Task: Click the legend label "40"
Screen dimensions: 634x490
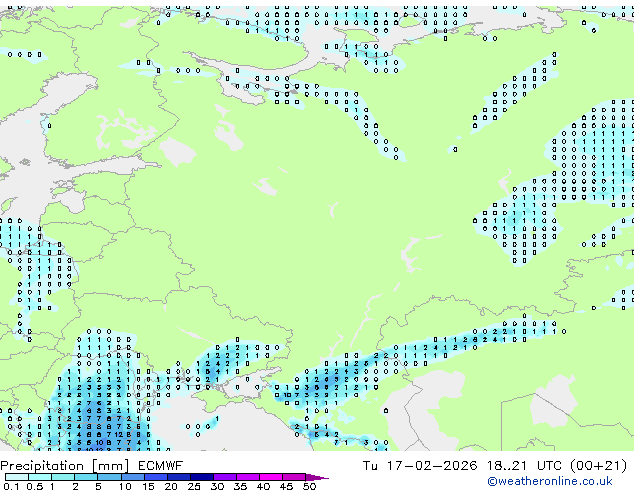Action: click(x=264, y=486)
